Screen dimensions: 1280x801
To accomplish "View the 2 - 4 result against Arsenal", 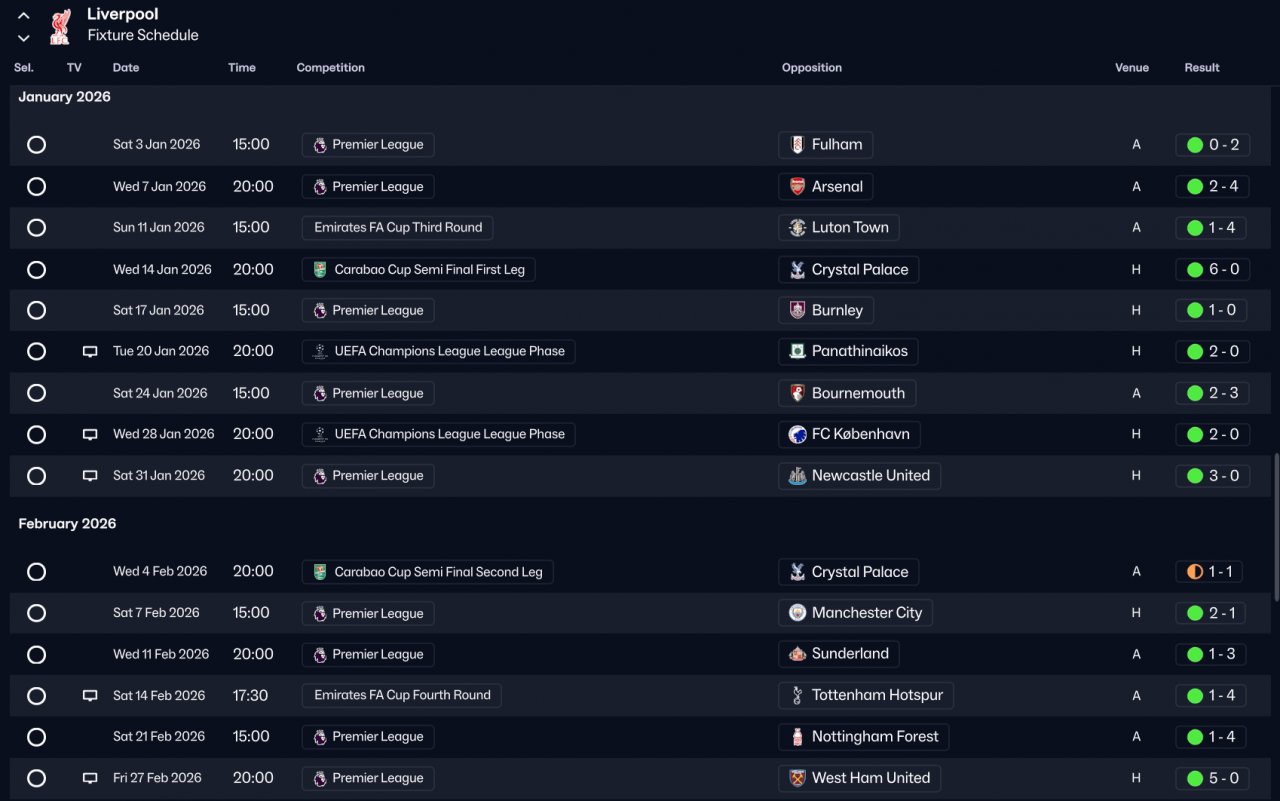I will point(1212,187).
